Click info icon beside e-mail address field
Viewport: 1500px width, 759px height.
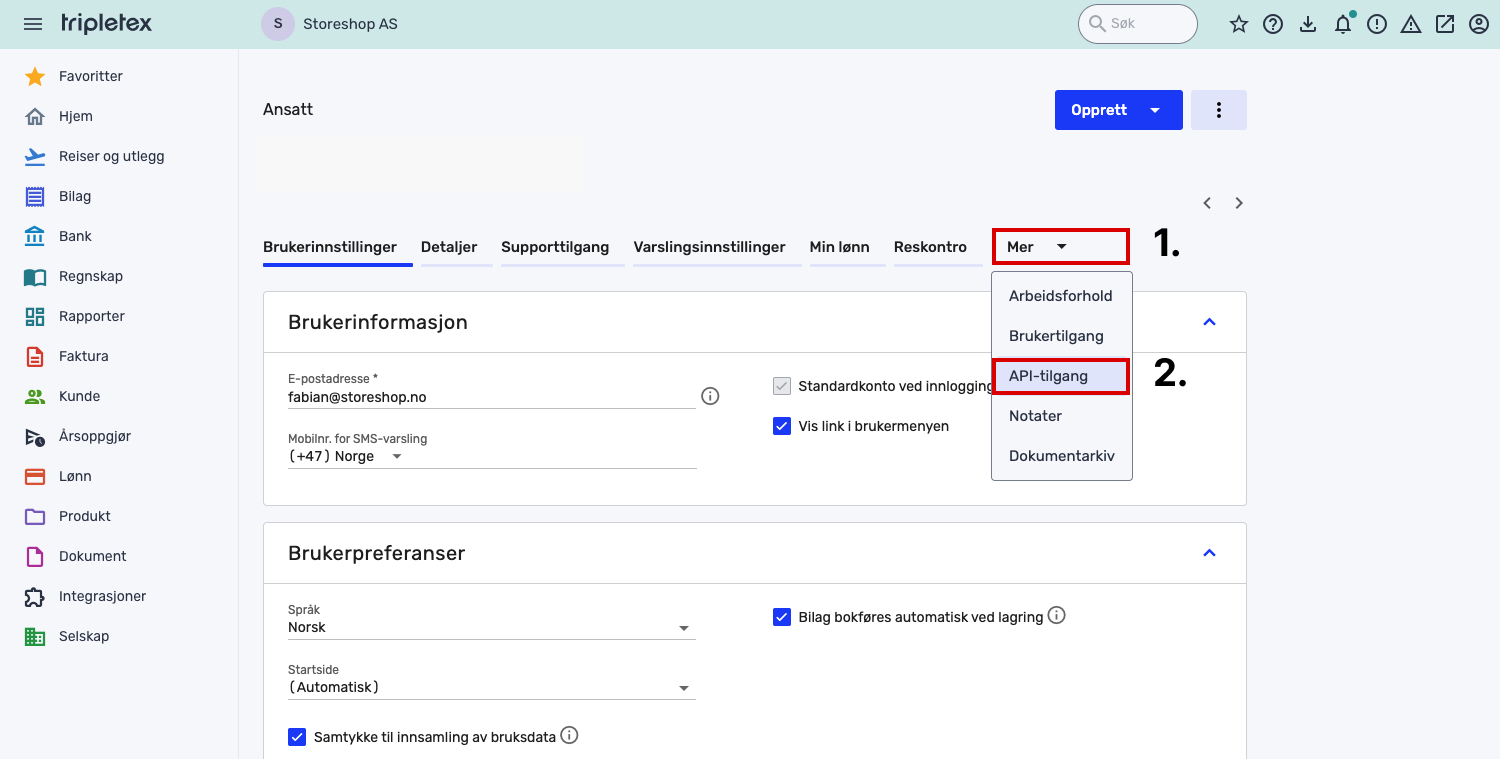coord(710,396)
